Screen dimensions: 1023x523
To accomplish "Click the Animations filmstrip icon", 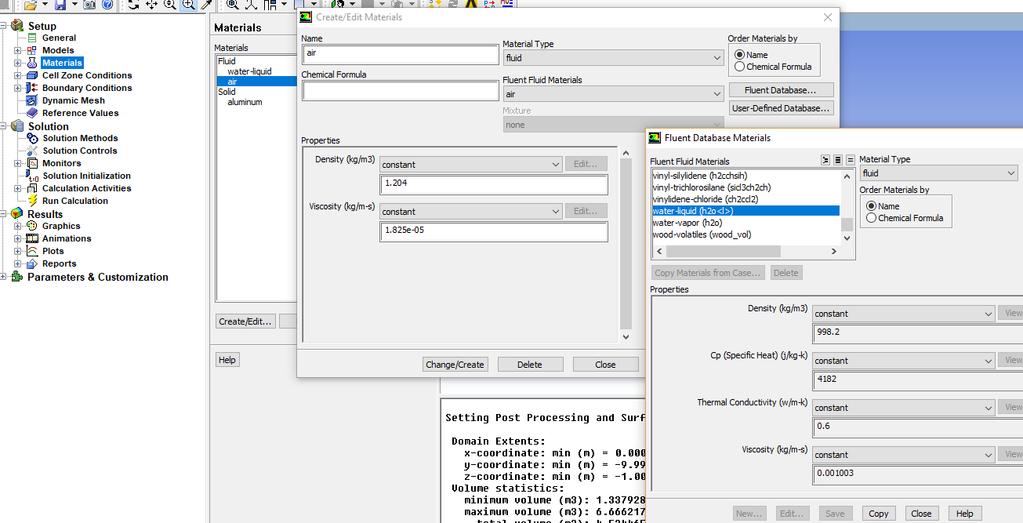I will point(31,239).
